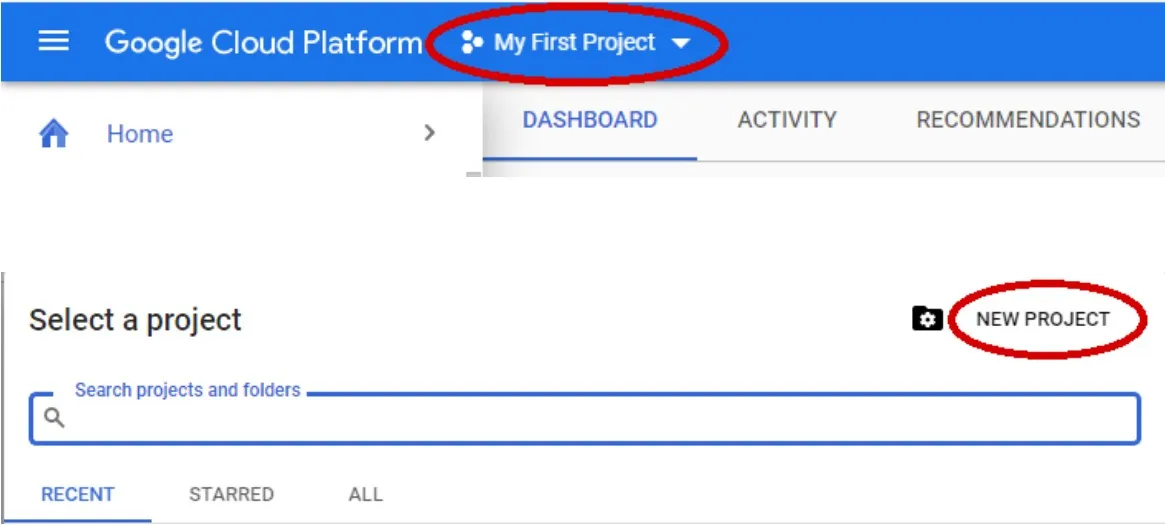Screen dimensions: 1165x525
Task: Focus the Search projects and folders field
Action: [584, 418]
